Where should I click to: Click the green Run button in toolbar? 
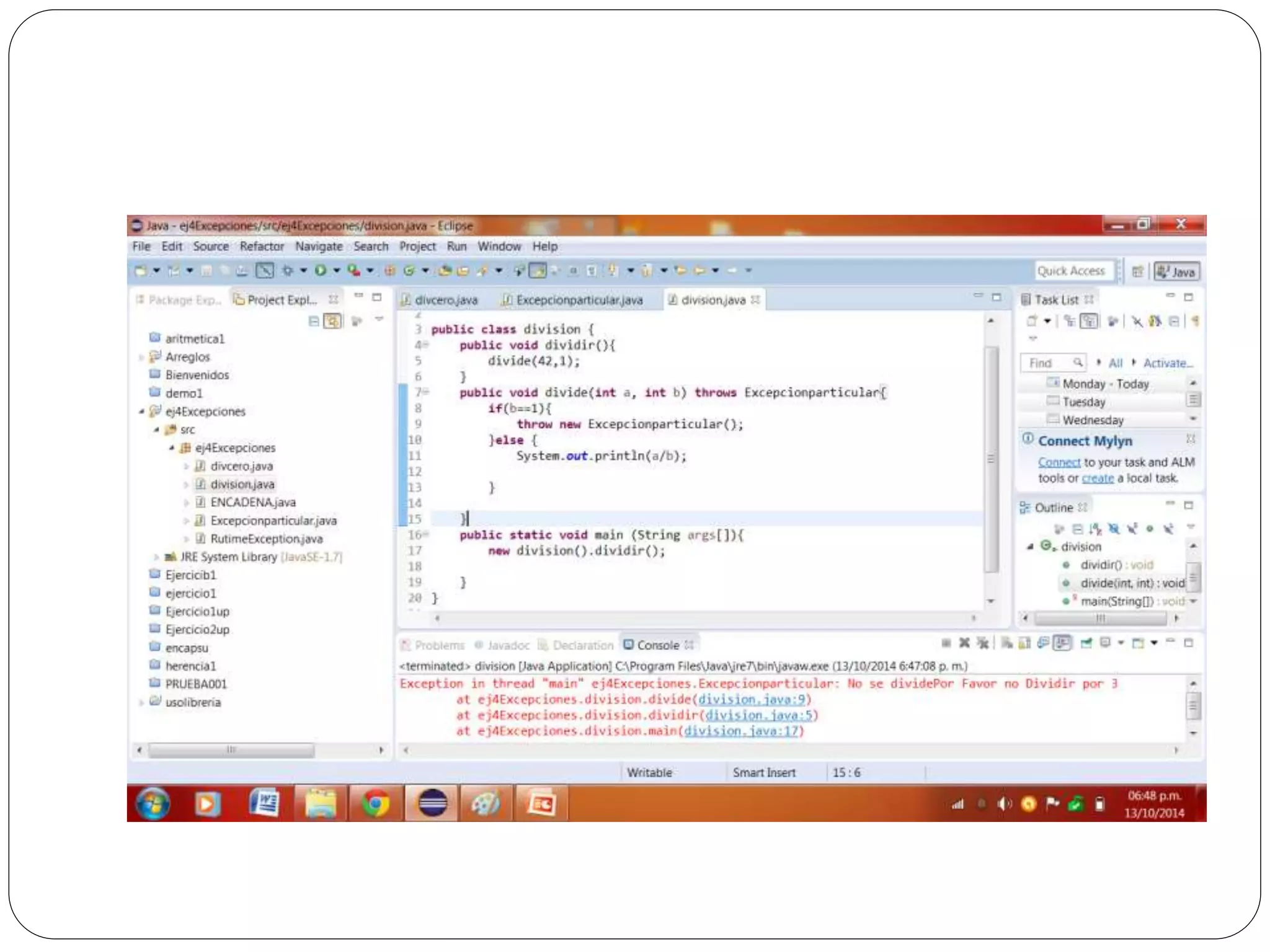(x=321, y=270)
